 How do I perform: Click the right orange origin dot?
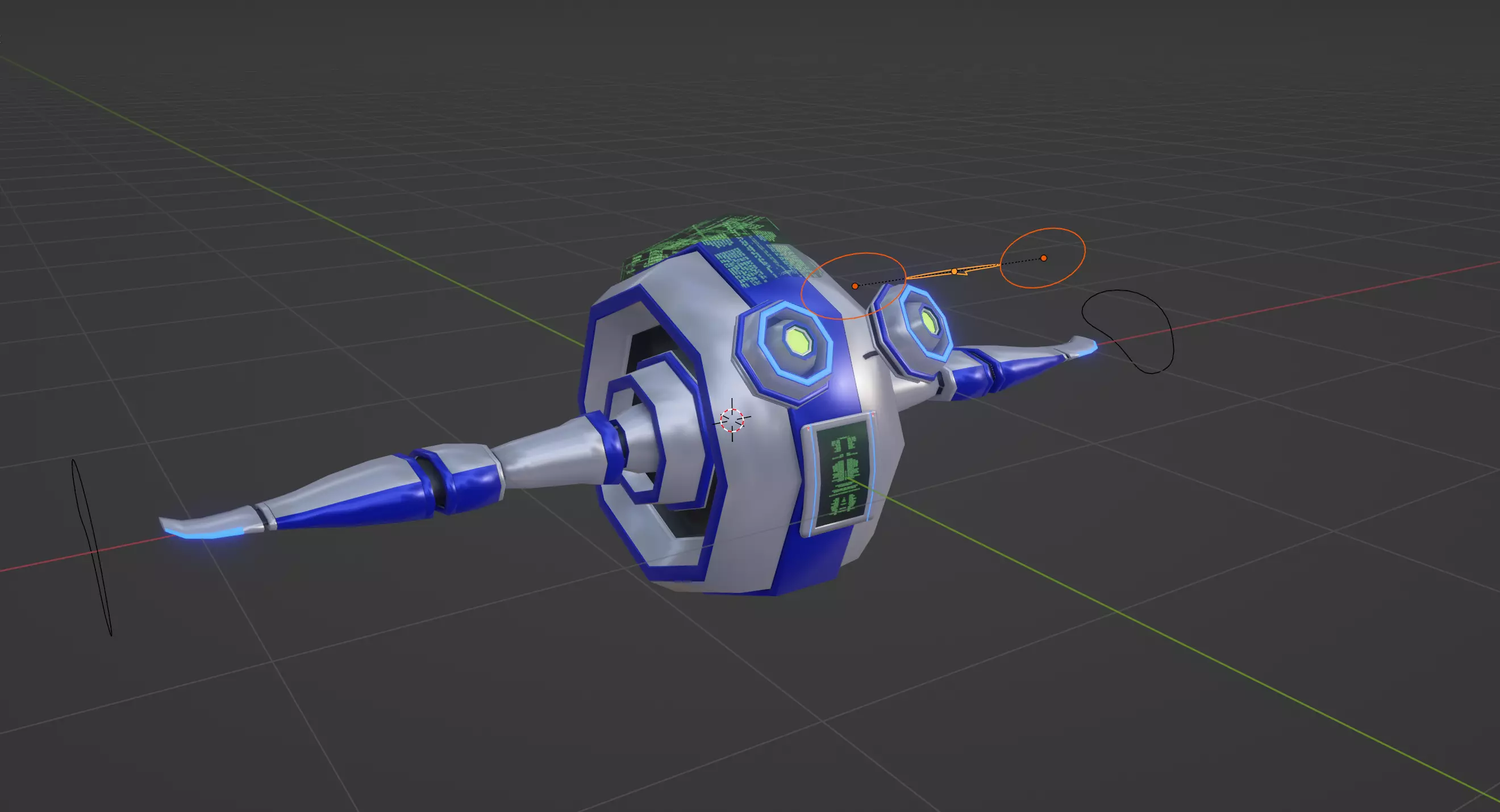click(x=1044, y=258)
